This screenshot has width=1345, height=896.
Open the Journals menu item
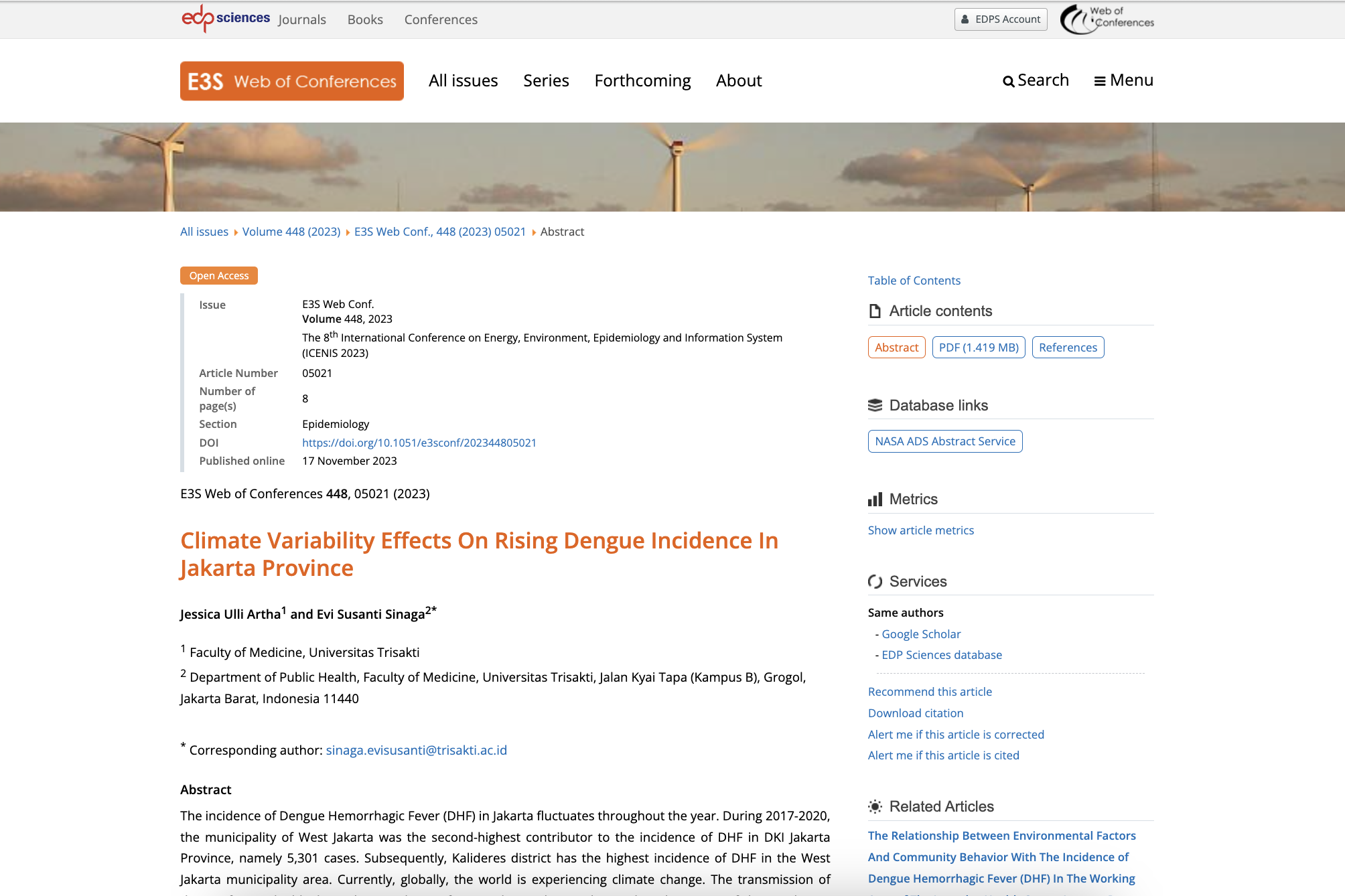tap(302, 19)
